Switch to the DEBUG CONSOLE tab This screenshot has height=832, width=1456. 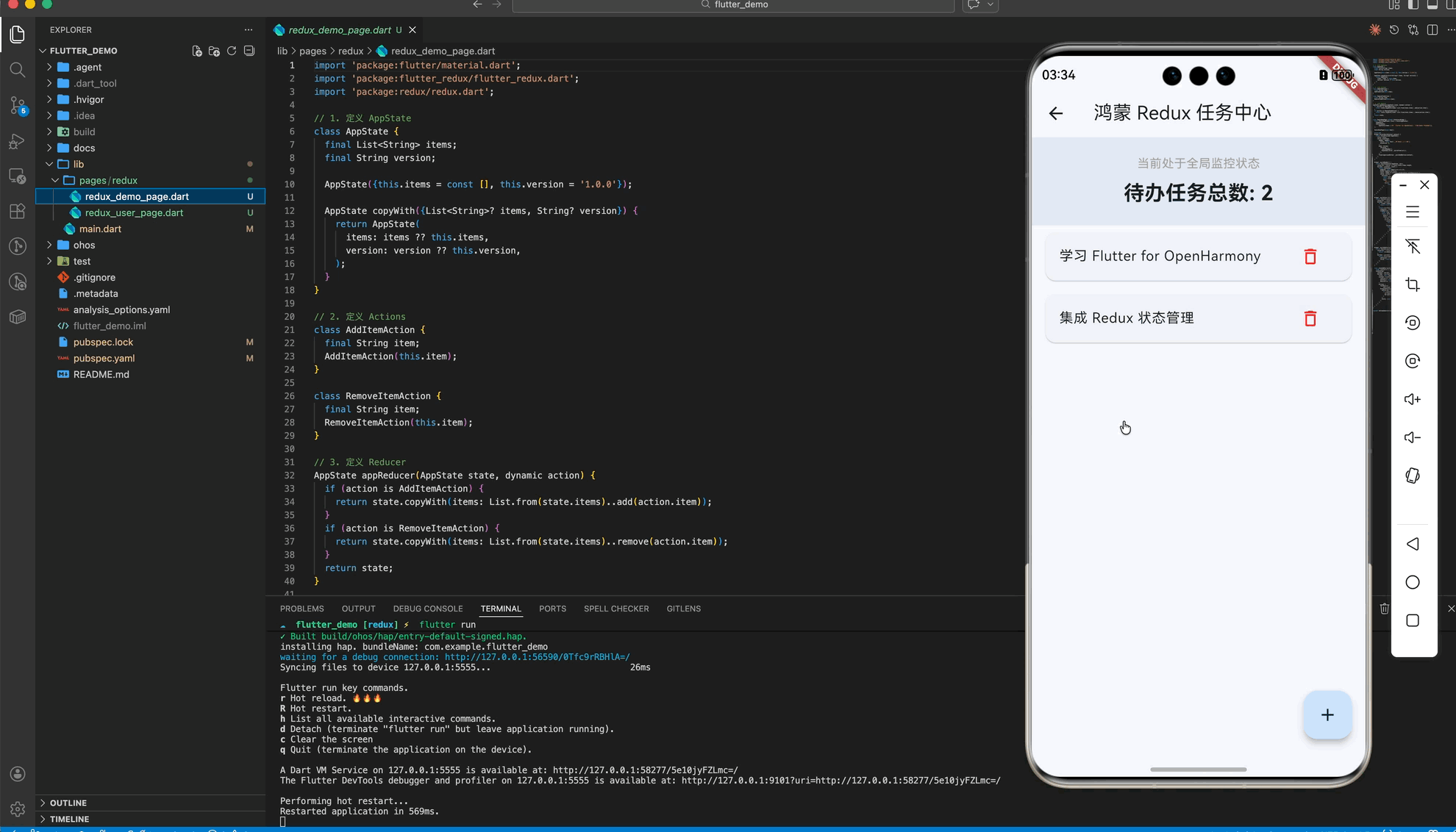click(x=427, y=609)
